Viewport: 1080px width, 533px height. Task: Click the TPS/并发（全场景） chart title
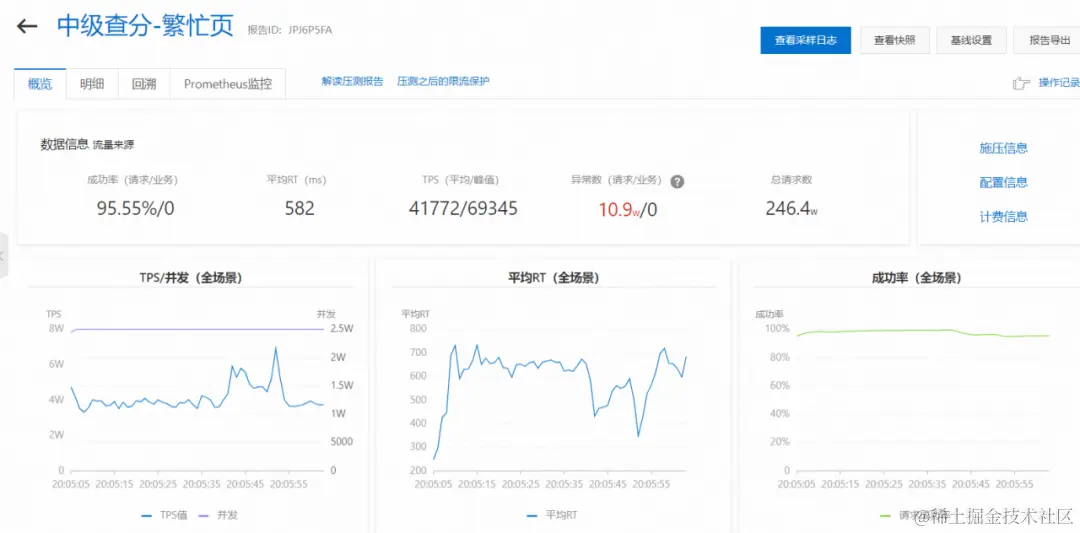pyautogui.click(x=191, y=278)
